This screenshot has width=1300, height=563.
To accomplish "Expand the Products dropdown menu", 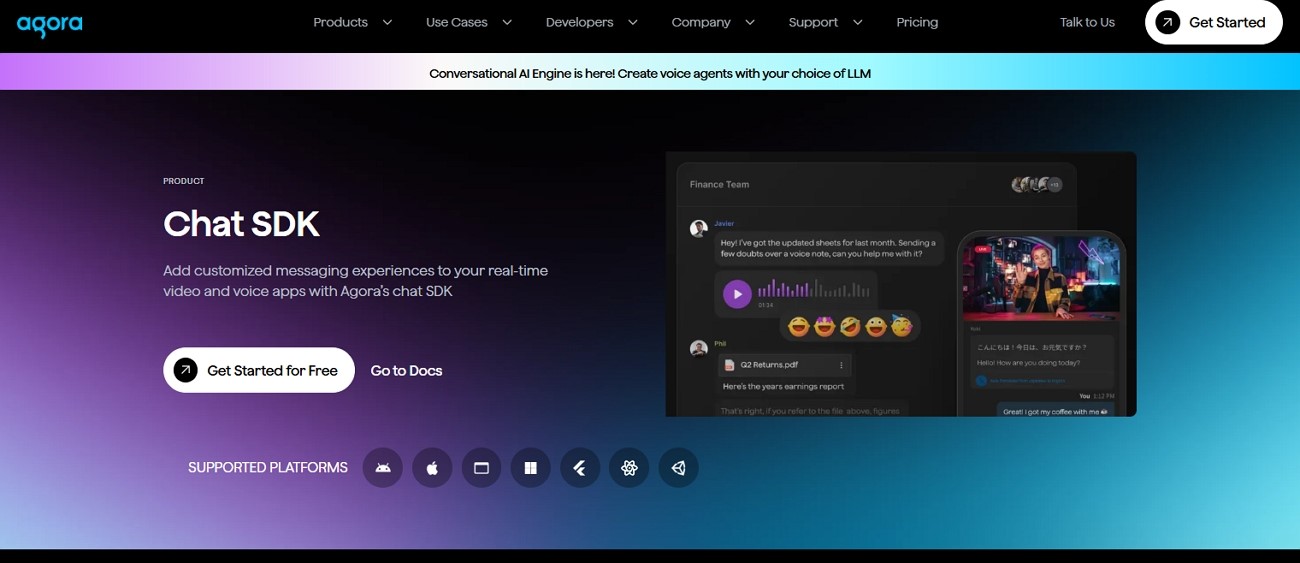I will click(352, 22).
